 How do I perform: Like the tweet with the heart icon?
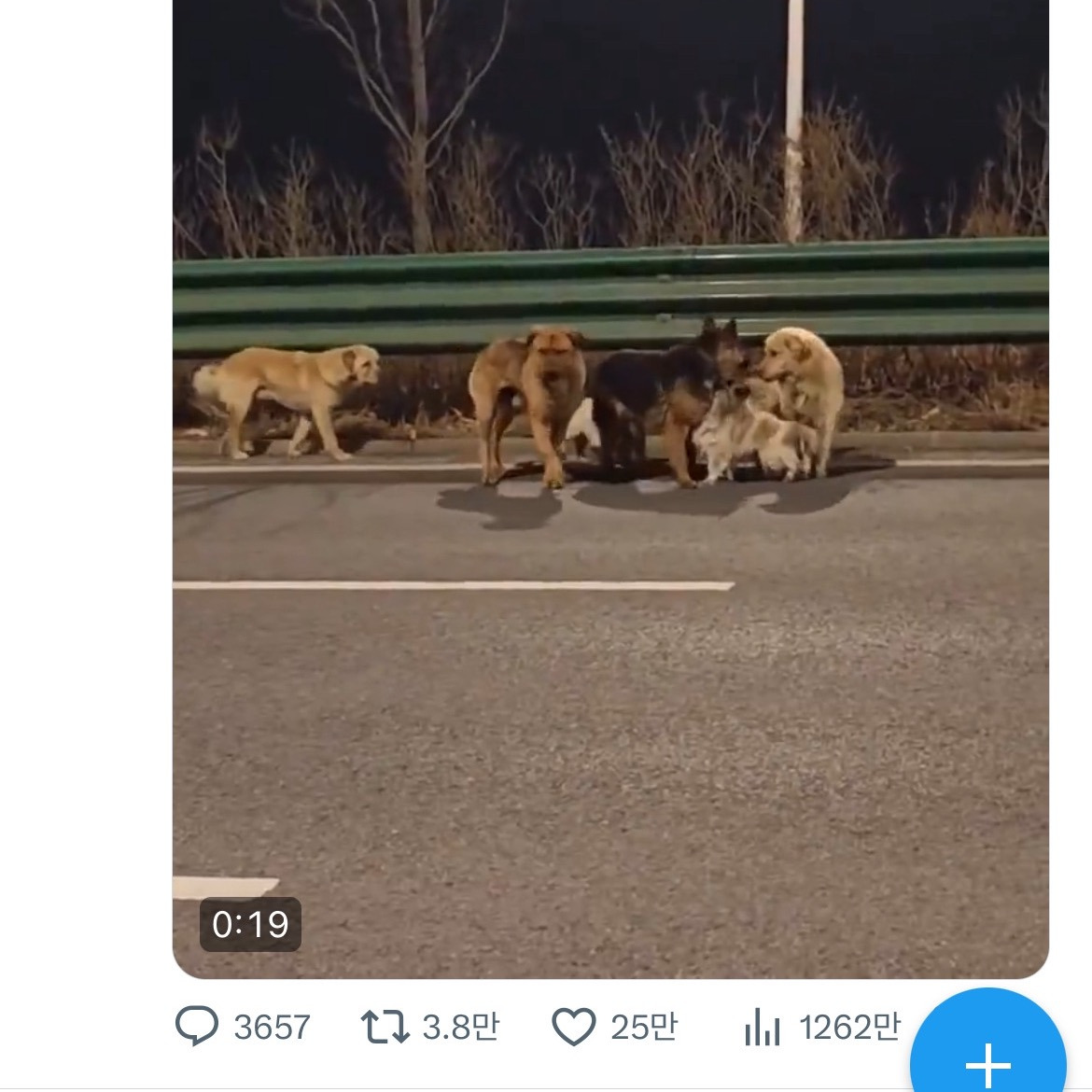click(574, 1027)
